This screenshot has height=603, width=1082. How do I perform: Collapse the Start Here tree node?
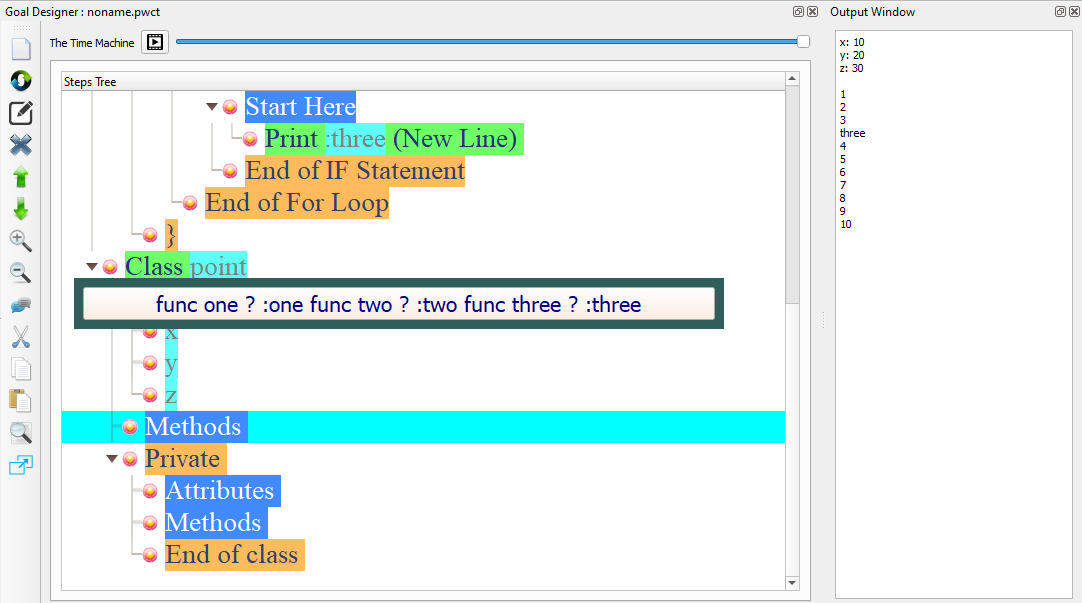(x=211, y=106)
